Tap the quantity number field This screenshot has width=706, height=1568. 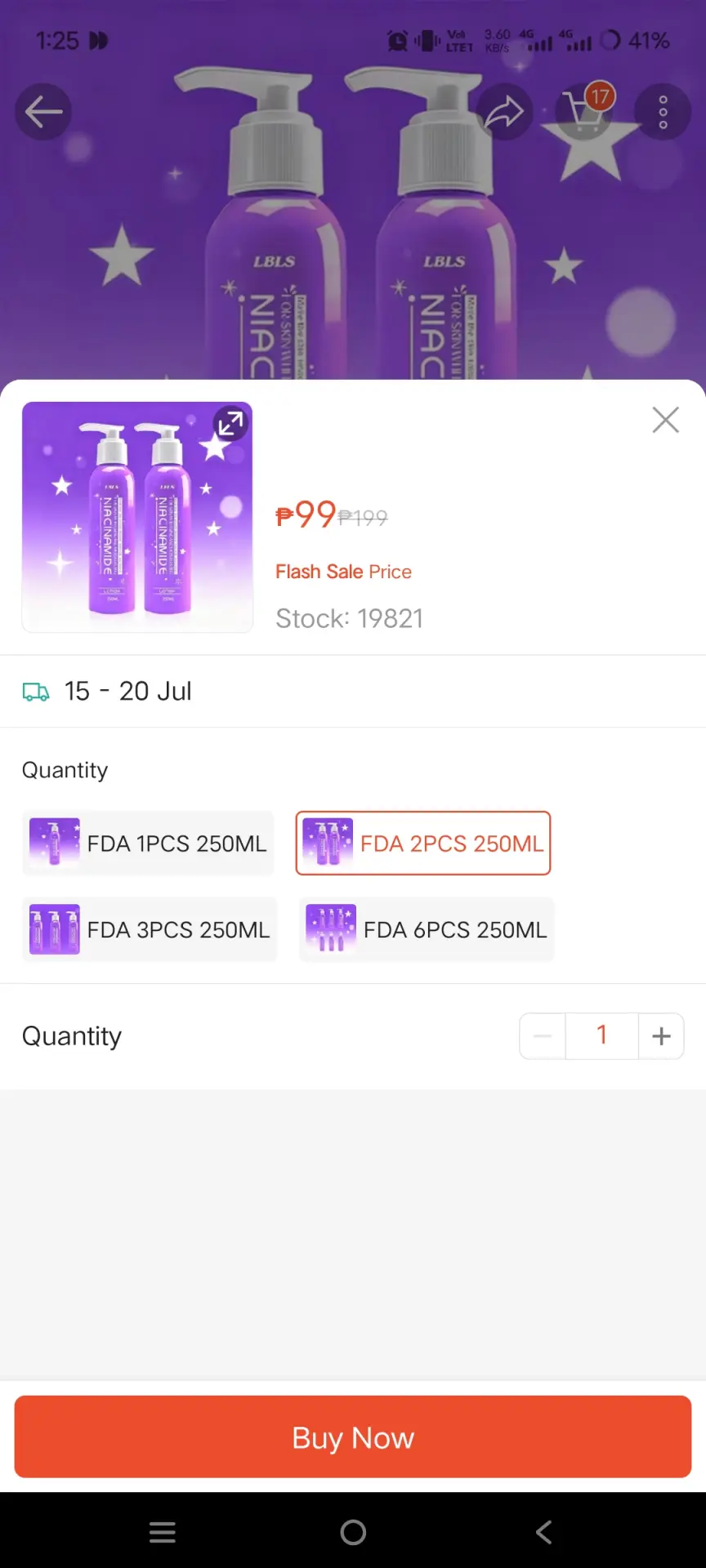tap(602, 1036)
